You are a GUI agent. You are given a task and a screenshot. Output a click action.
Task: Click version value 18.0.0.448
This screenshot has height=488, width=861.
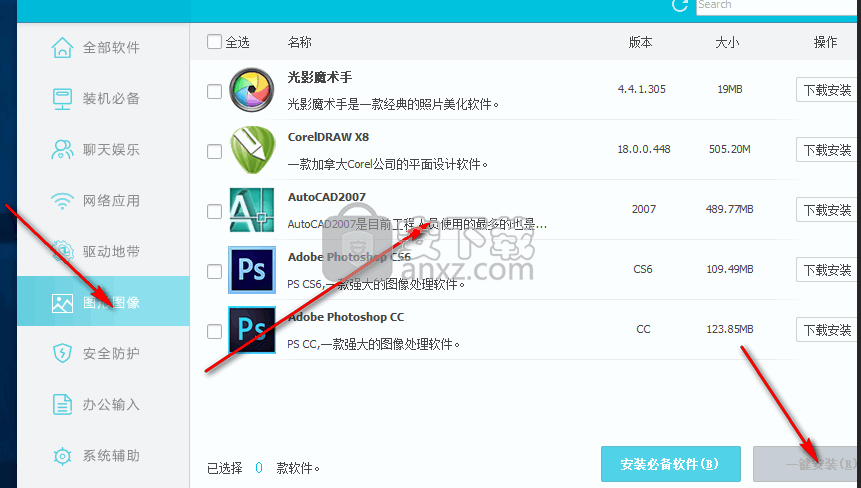(644, 149)
